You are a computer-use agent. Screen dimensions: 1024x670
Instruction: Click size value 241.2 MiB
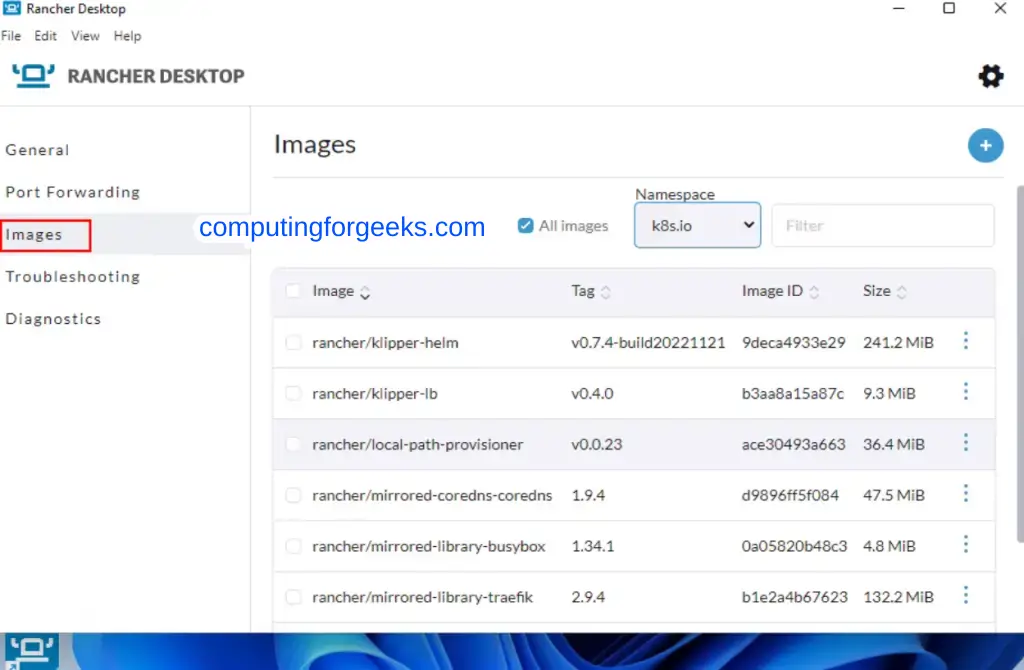[x=898, y=343]
